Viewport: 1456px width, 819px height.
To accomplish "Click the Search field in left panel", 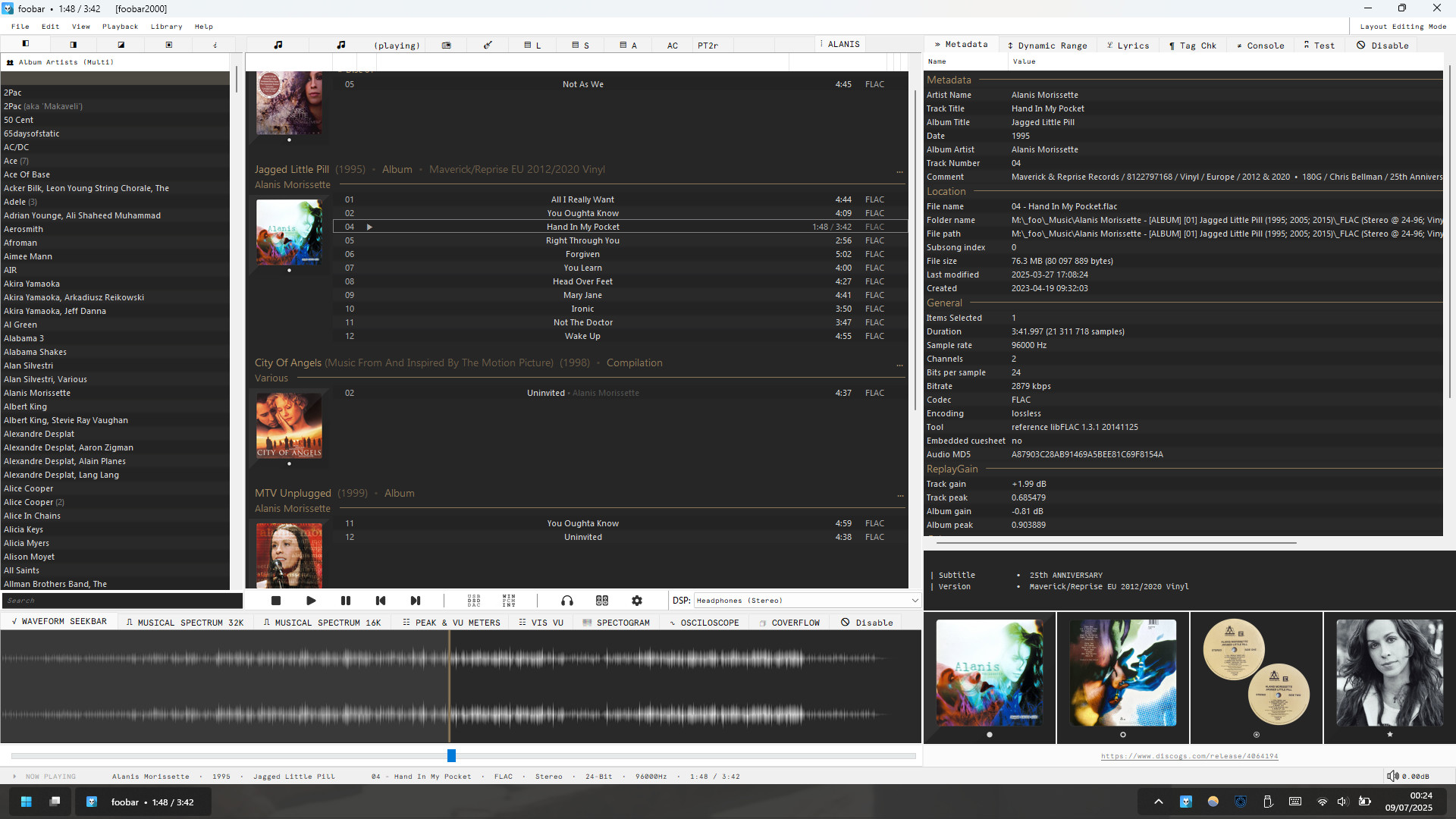I will 122,601.
